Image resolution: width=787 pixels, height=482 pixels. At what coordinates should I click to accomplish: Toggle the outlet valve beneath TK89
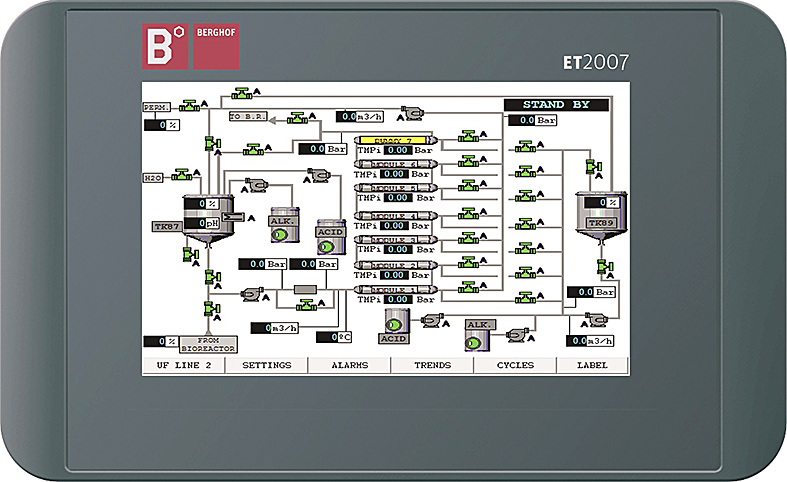601,266
